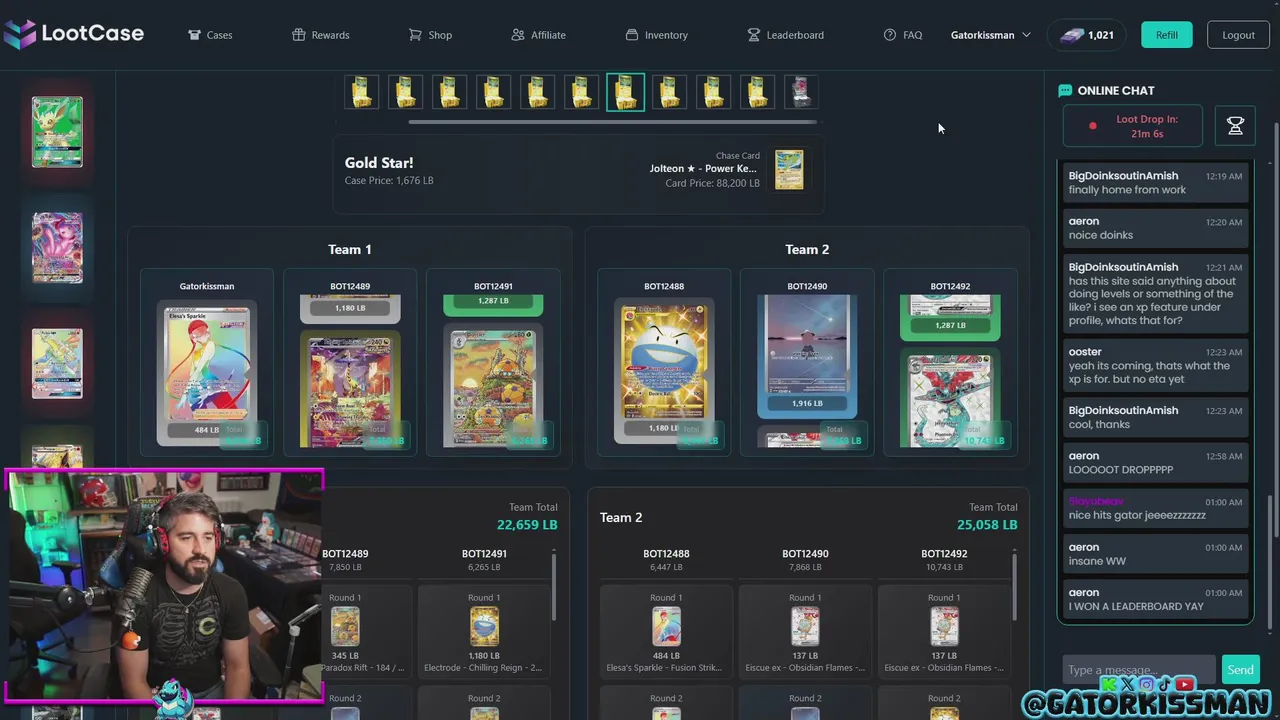
Task: Open the Leaderboard page
Action: [785, 35]
